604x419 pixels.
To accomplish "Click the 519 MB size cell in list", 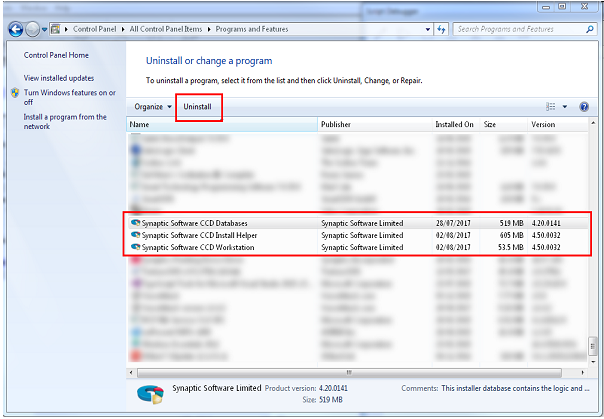I will coord(511,223).
